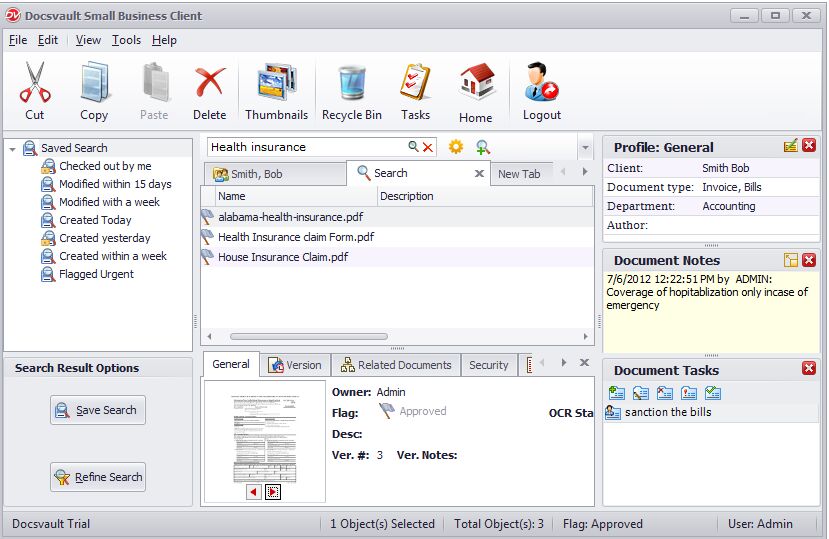This screenshot has height=539, width=829.
Task: Click the Logout user icon
Action: [x=542, y=84]
